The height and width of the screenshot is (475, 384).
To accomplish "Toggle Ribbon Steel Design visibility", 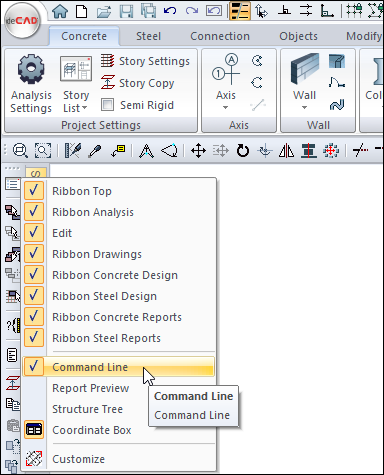I will point(119,296).
